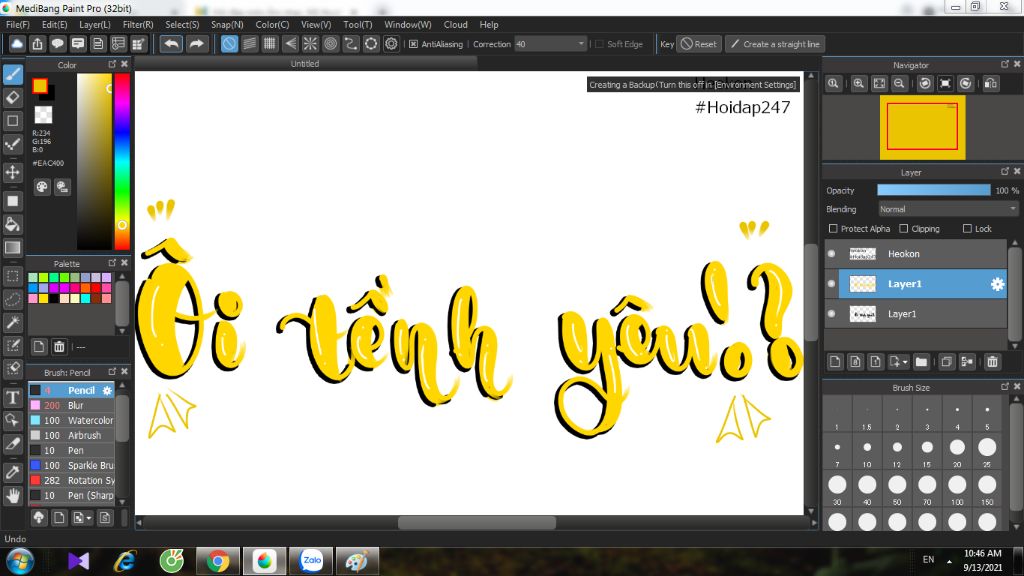Viewport: 1024px width, 576px height.
Task: Enable Clipping checkbox
Action: [904, 229]
